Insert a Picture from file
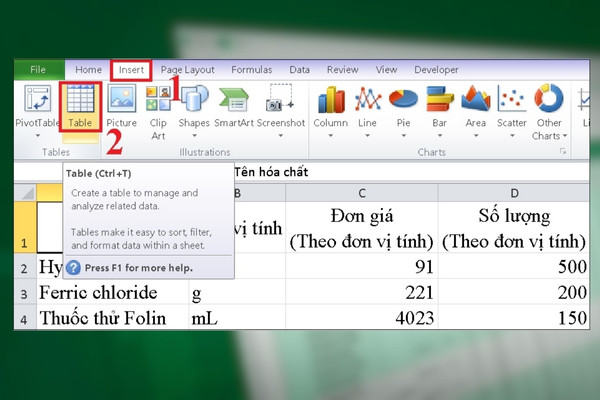 (121, 106)
